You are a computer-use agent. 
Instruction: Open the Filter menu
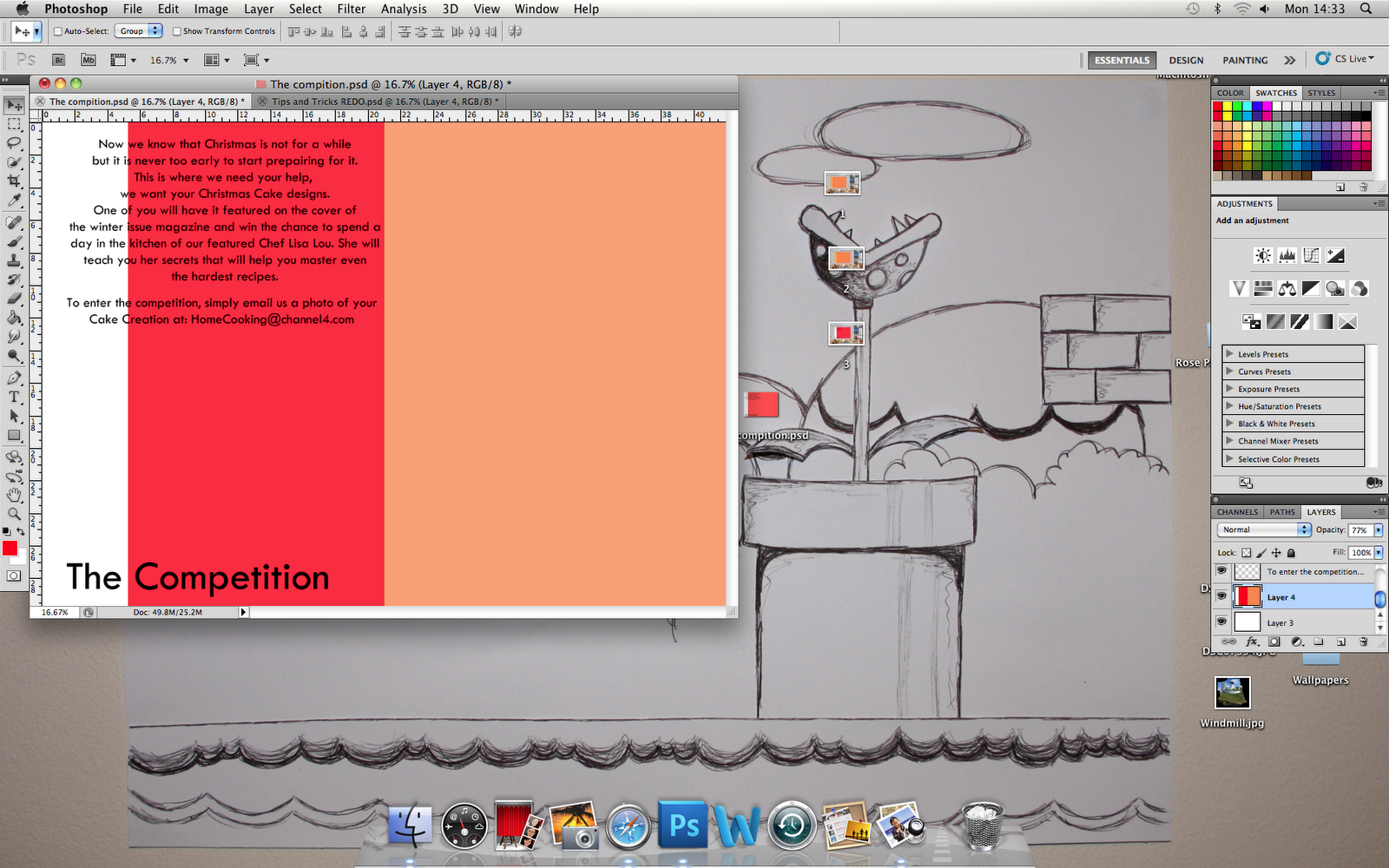click(x=351, y=9)
